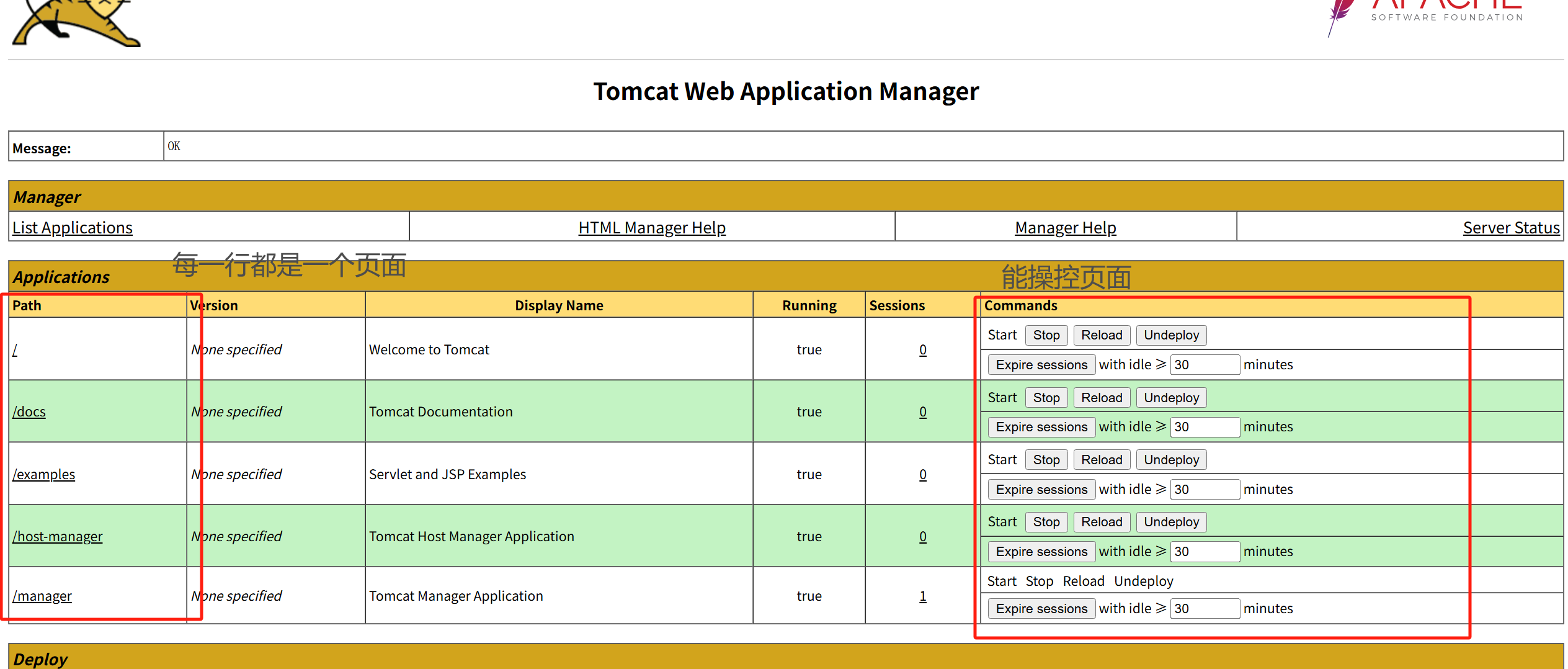
Task: Click the Tomcat Web Application Manager heading
Action: 786,91
